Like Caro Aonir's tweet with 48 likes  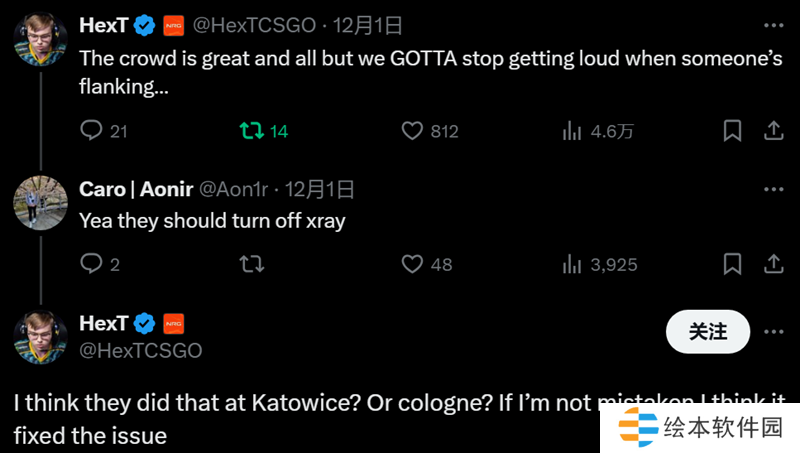click(x=427, y=264)
